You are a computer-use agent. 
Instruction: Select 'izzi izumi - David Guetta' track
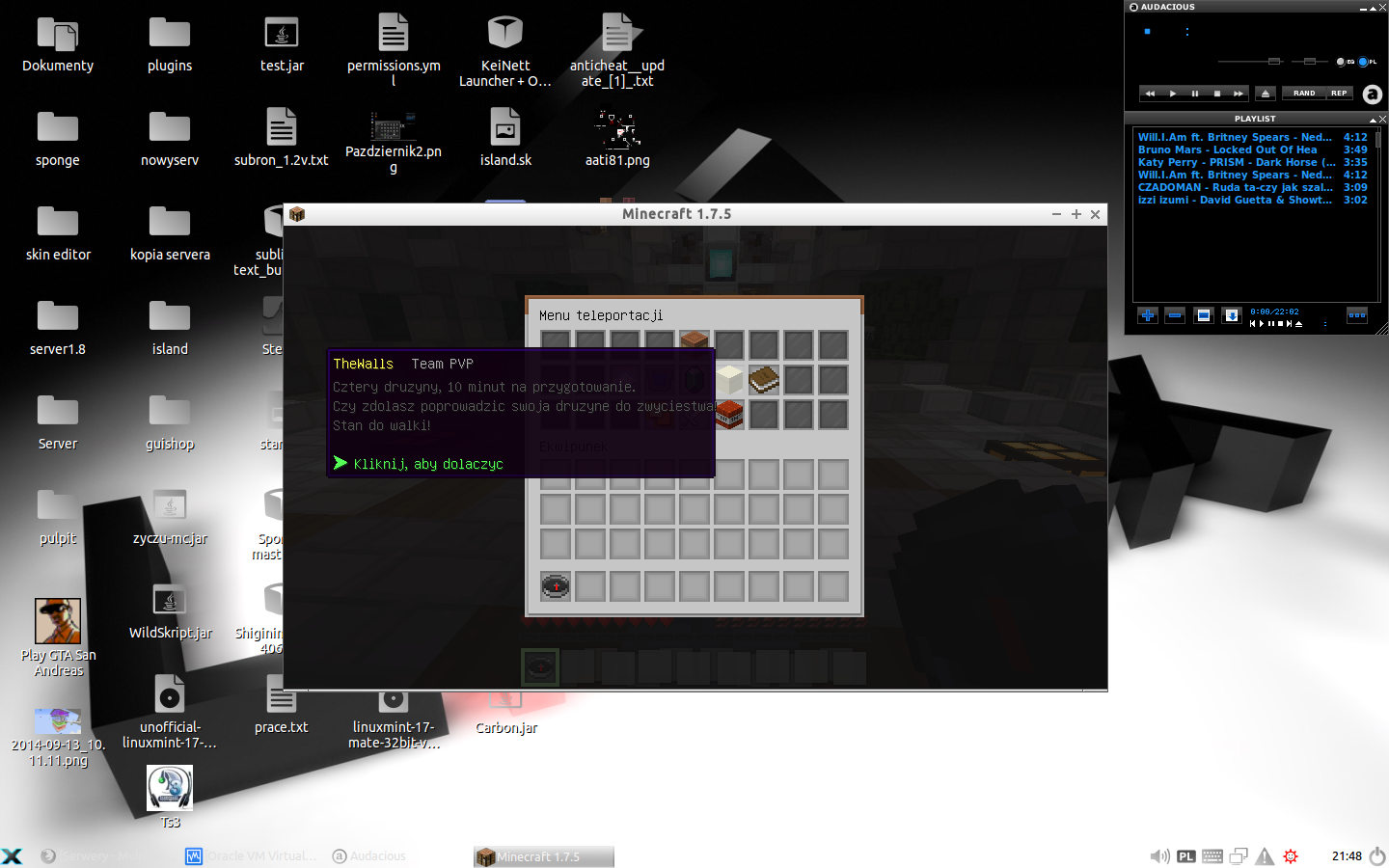[x=1252, y=200]
